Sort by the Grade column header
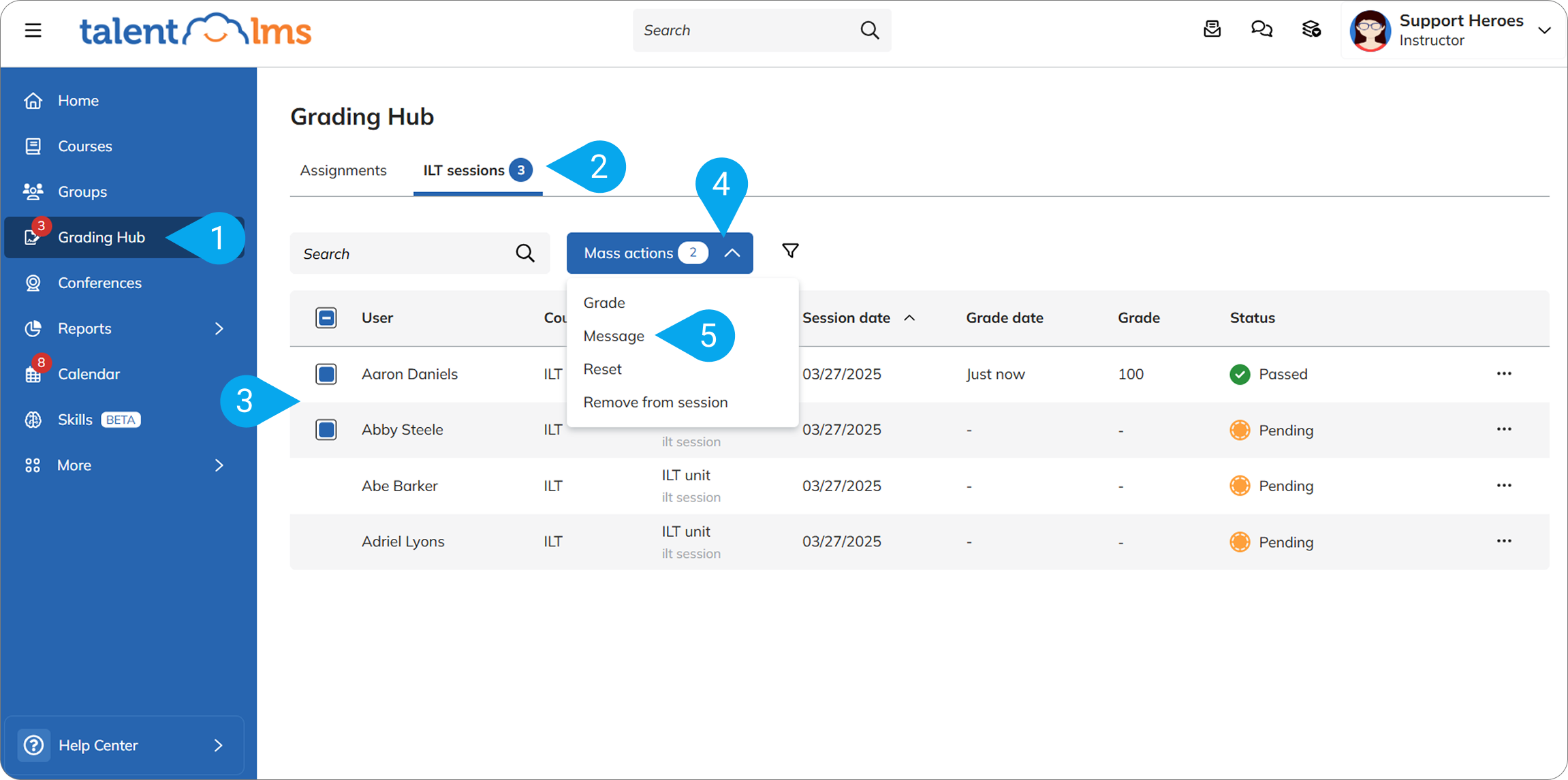1568x780 pixels. [1138, 317]
